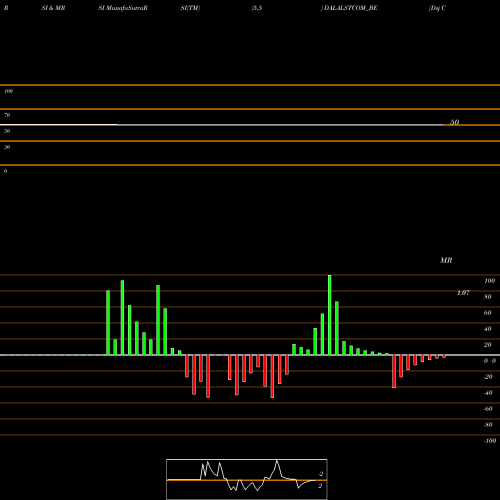The height and width of the screenshot is (500, 500).
Task: Click the RSI axis label '30'
Action: coord(7,147)
